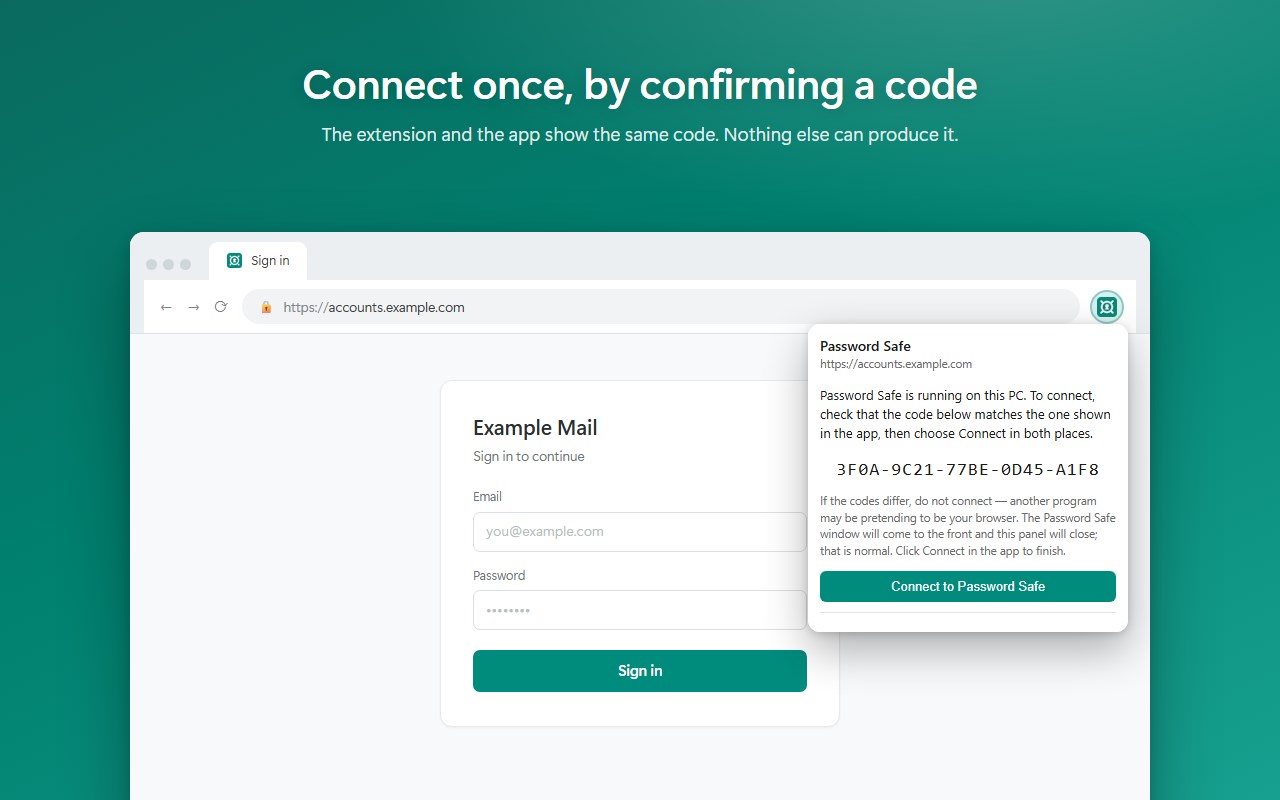This screenshot has width=1280, height=800.
Task: Click the browser back arrow
Action: [x=166, y=307]
